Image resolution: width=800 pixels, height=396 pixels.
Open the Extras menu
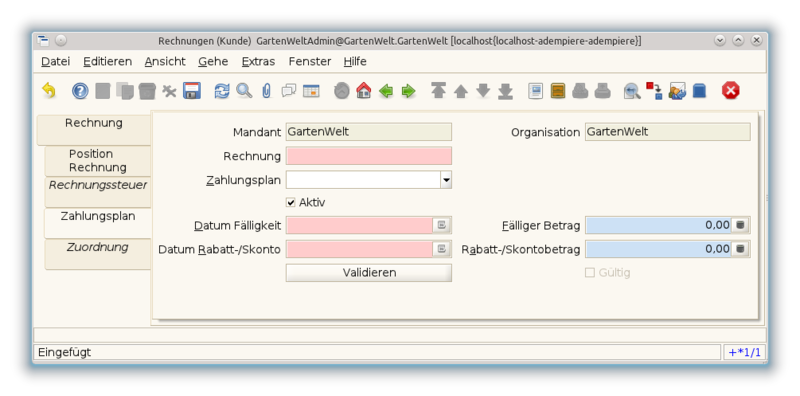pos(258,62)
